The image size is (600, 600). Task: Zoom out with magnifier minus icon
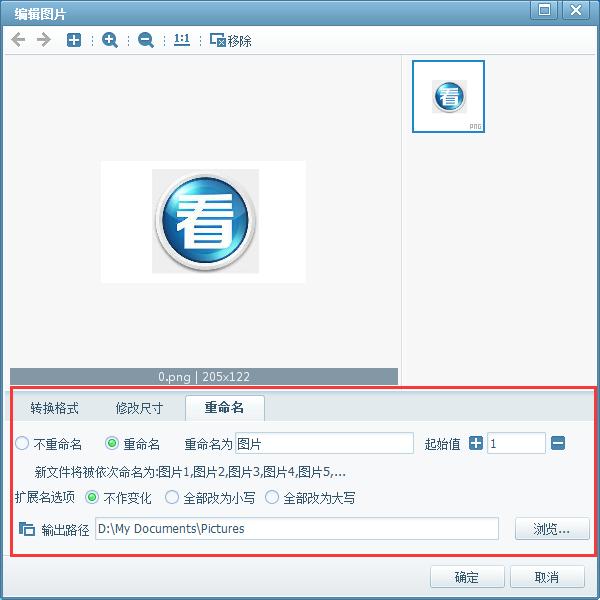146,40
